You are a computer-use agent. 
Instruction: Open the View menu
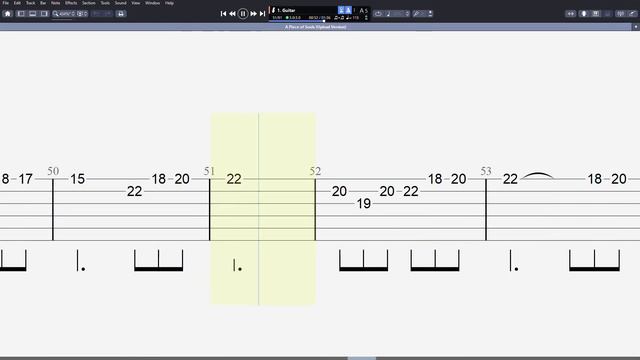[x=136, y=3]
